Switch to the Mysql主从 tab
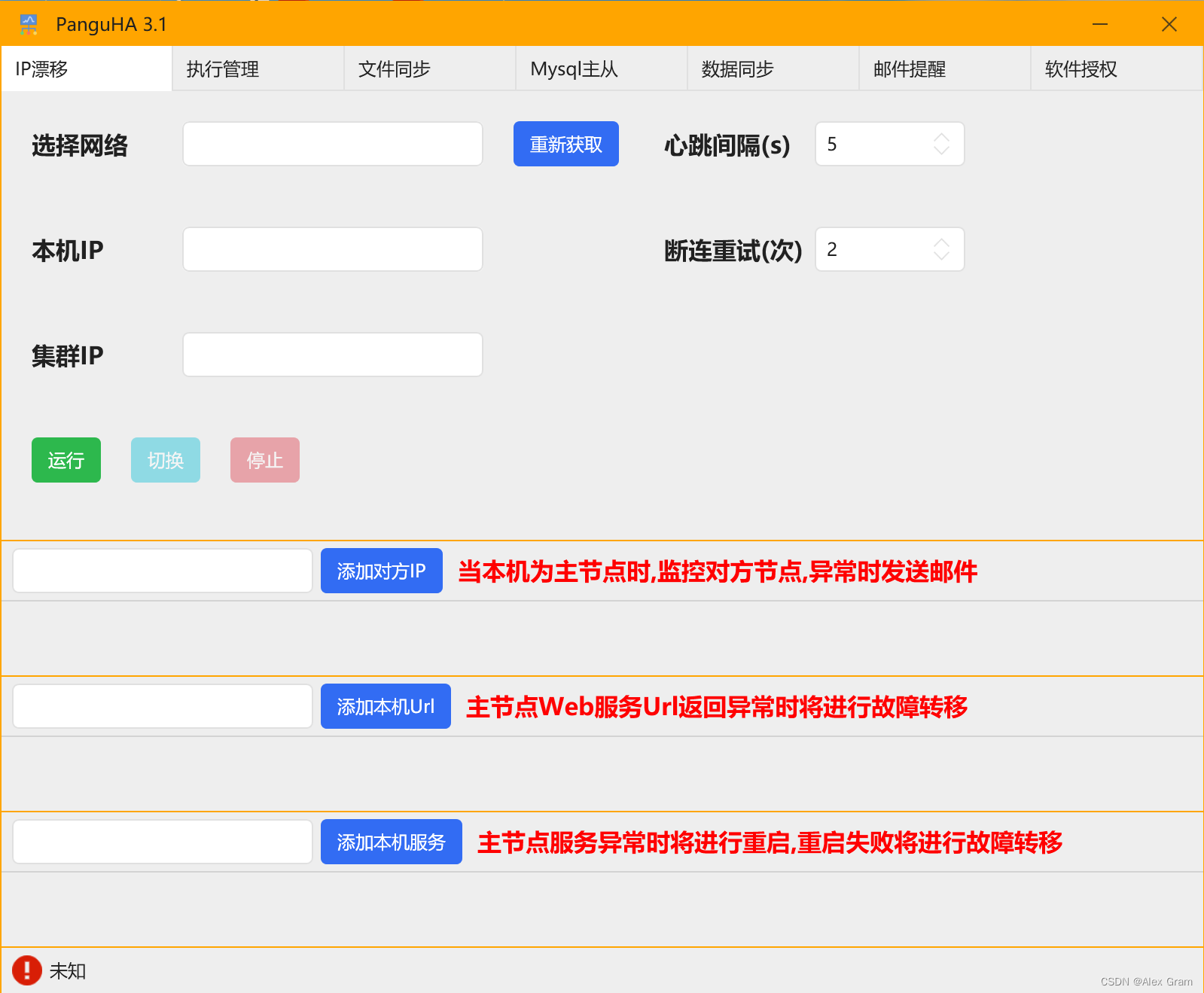The image size is (1204, 993). (x=602, y=69)
